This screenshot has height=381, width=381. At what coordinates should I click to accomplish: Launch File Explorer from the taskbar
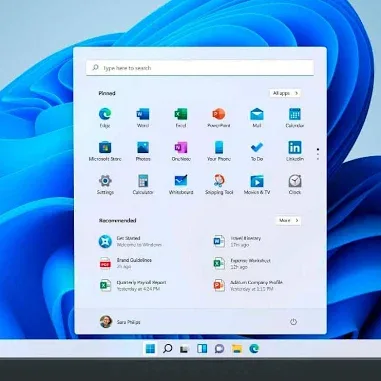237,349
